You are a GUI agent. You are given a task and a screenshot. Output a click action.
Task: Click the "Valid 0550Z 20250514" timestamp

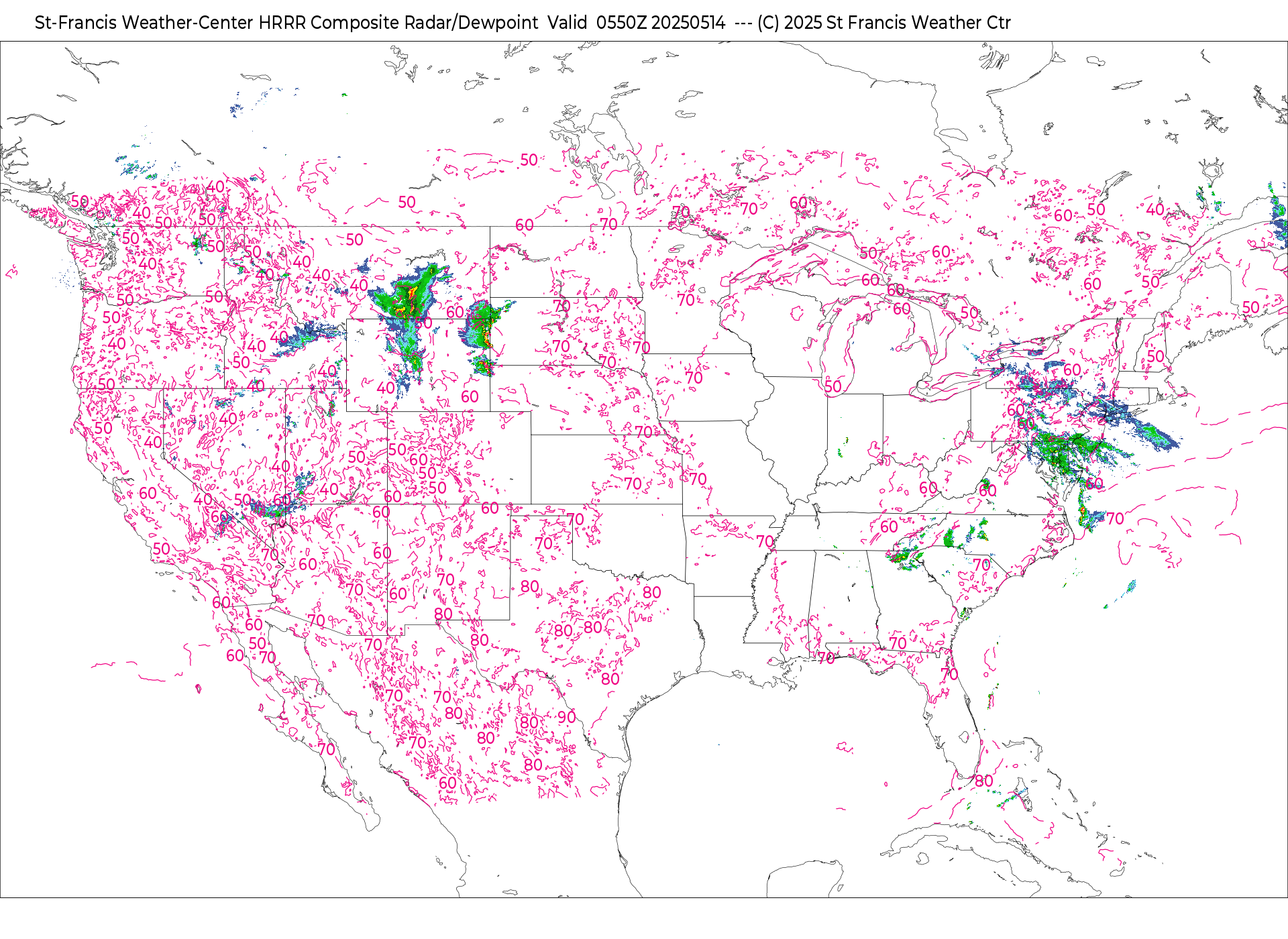point(636,23)
